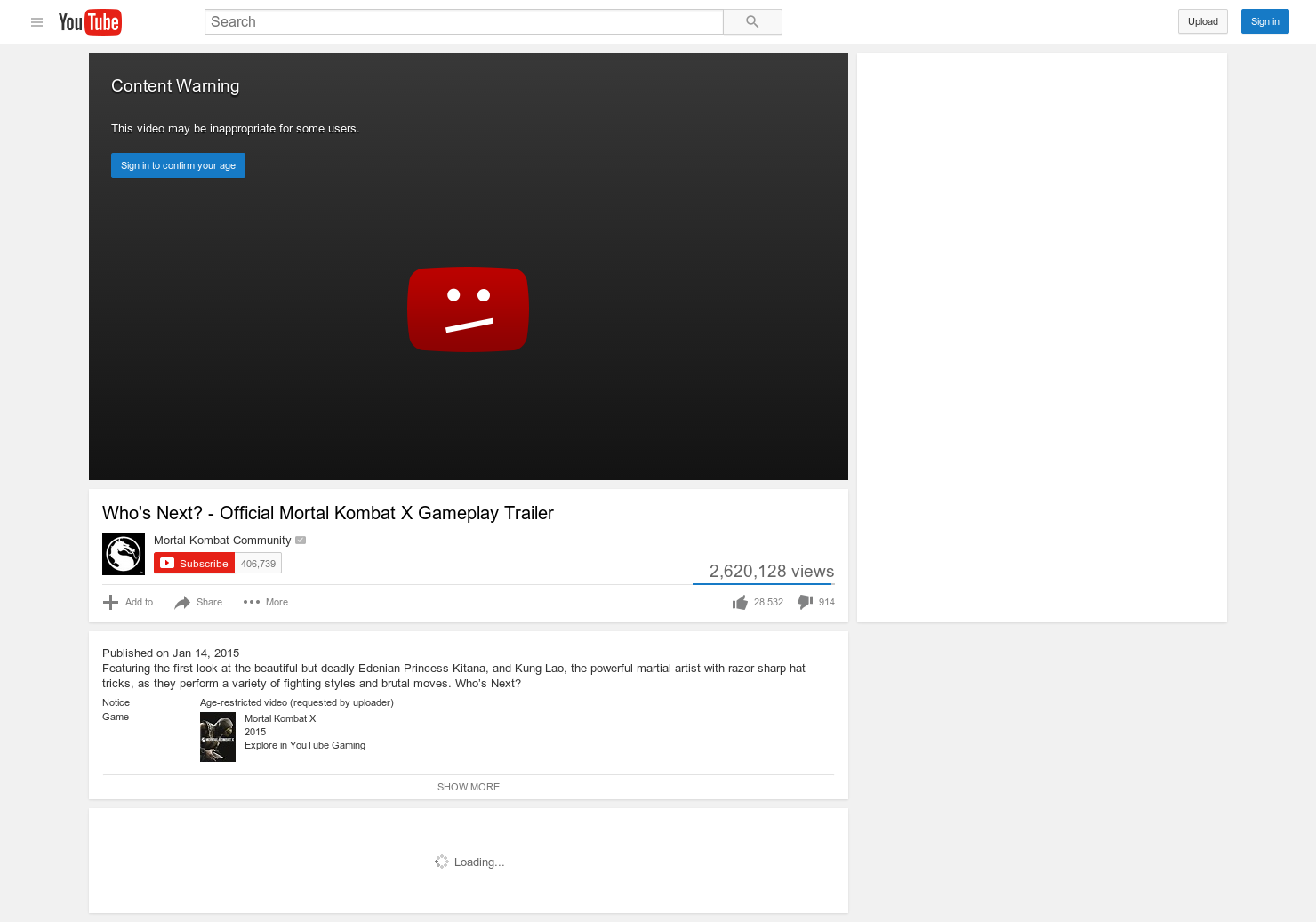The height and width of the screenshot is (922, 1316).
Task: Click the video title text
Action: click(x=328, y=513)
